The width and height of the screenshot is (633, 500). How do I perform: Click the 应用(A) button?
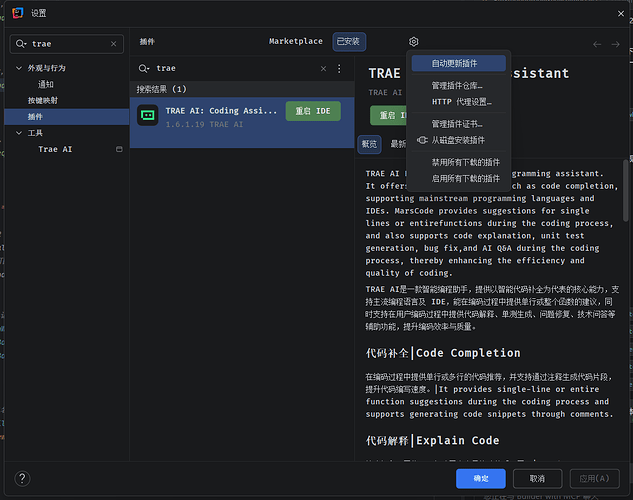[594, 479]
